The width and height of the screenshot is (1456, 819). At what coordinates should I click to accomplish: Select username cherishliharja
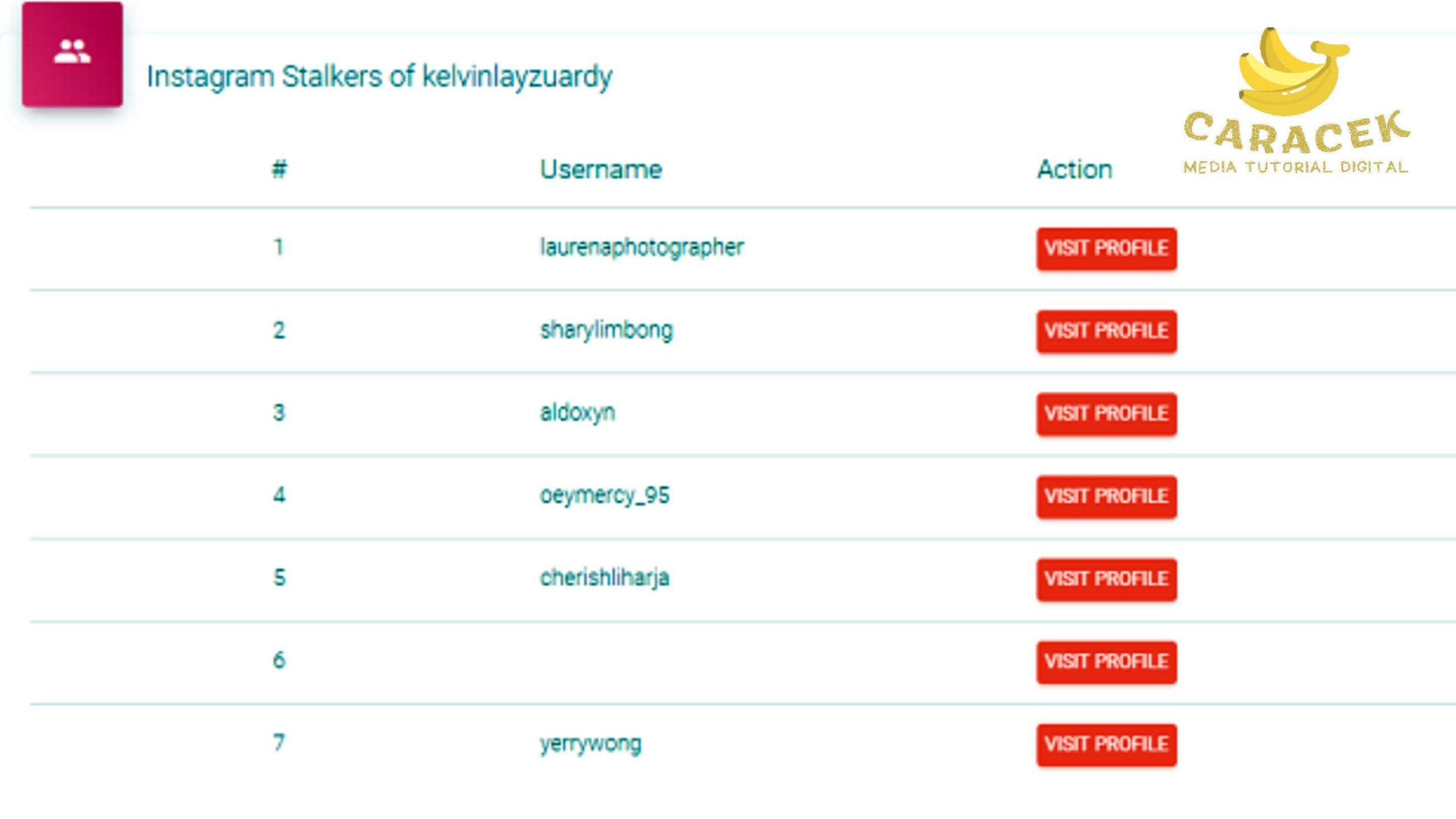point(605,578)
